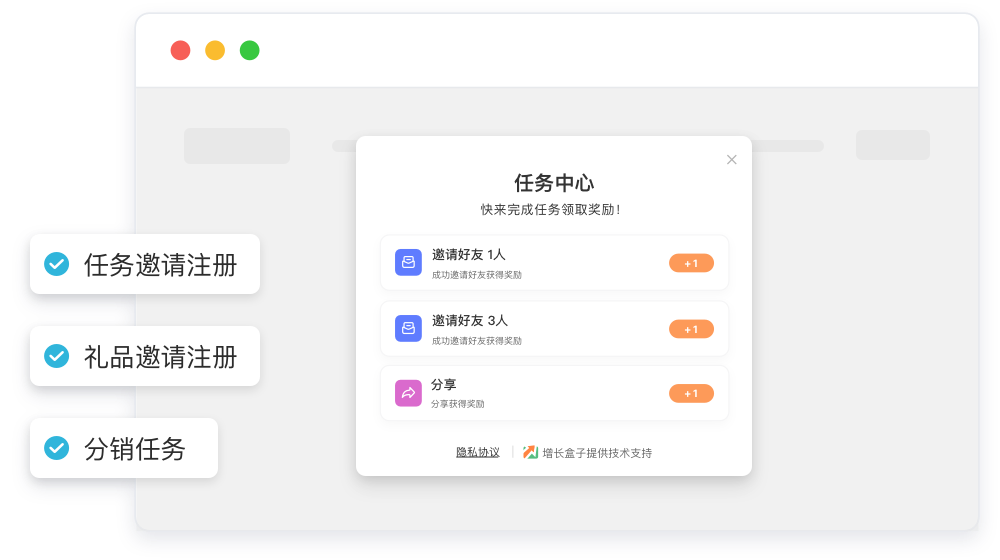The width and height of the screenshot is (1000, 560).
Task: Toggle the checkmark beside 分销任务
Action: pos(57,448)
